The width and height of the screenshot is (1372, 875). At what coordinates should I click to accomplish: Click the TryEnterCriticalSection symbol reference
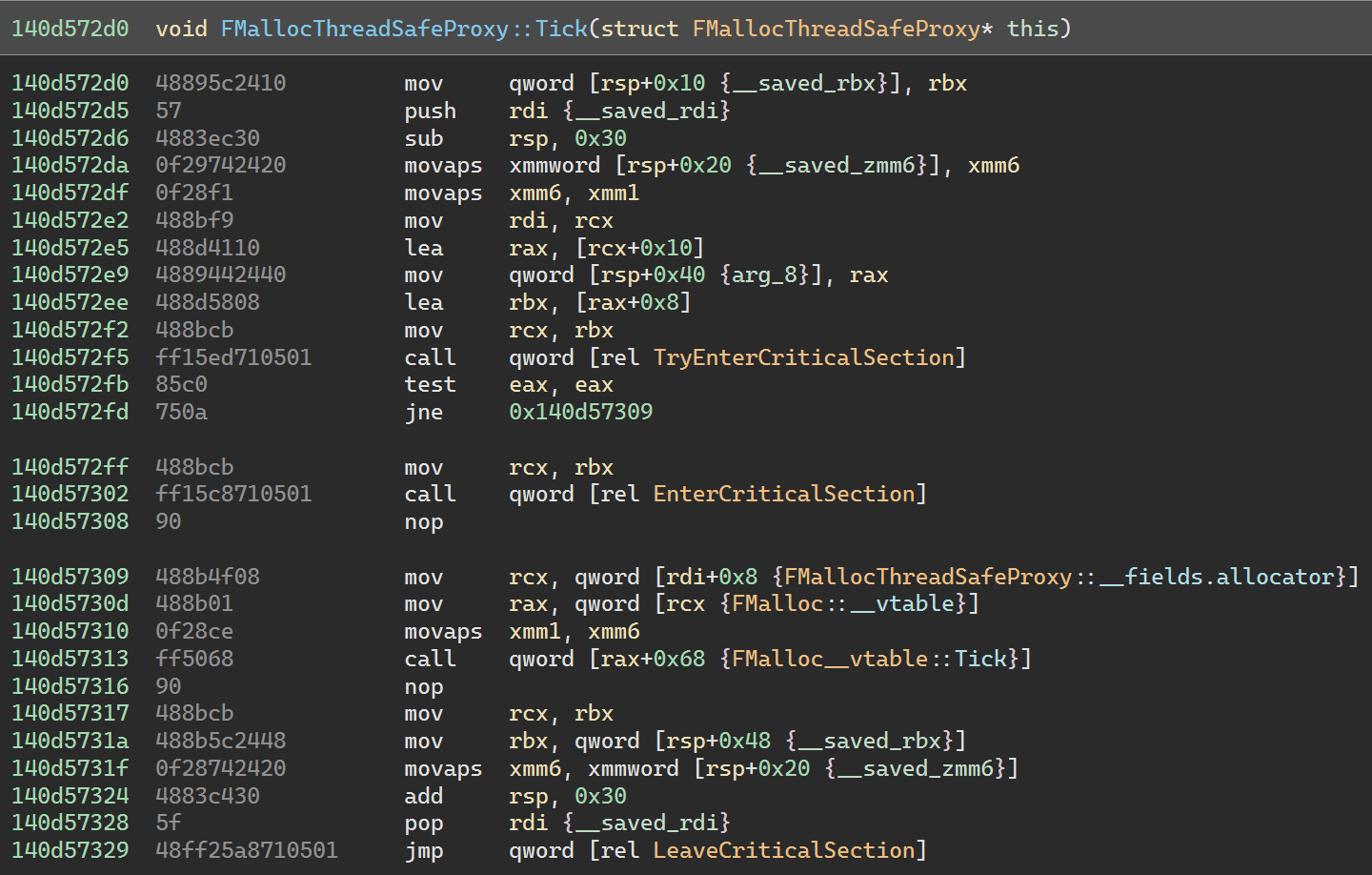coord(805,357)
